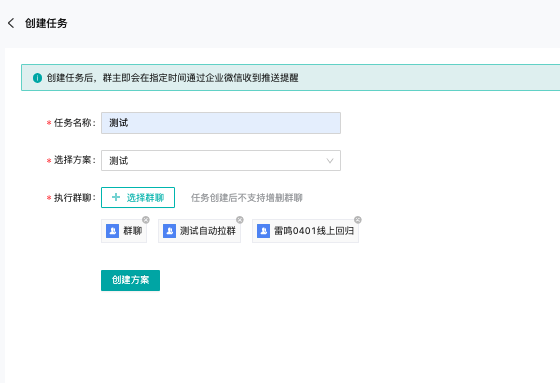Go back using the left arrow icon

point(11,23)
